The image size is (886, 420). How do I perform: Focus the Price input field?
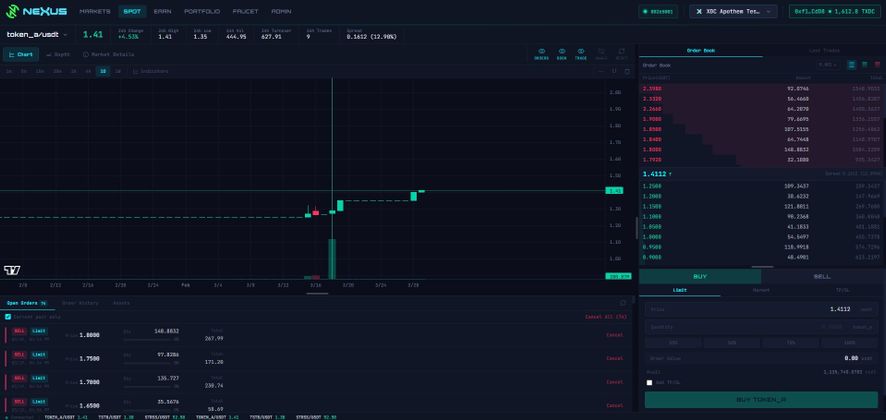click(x=762, y=309)
